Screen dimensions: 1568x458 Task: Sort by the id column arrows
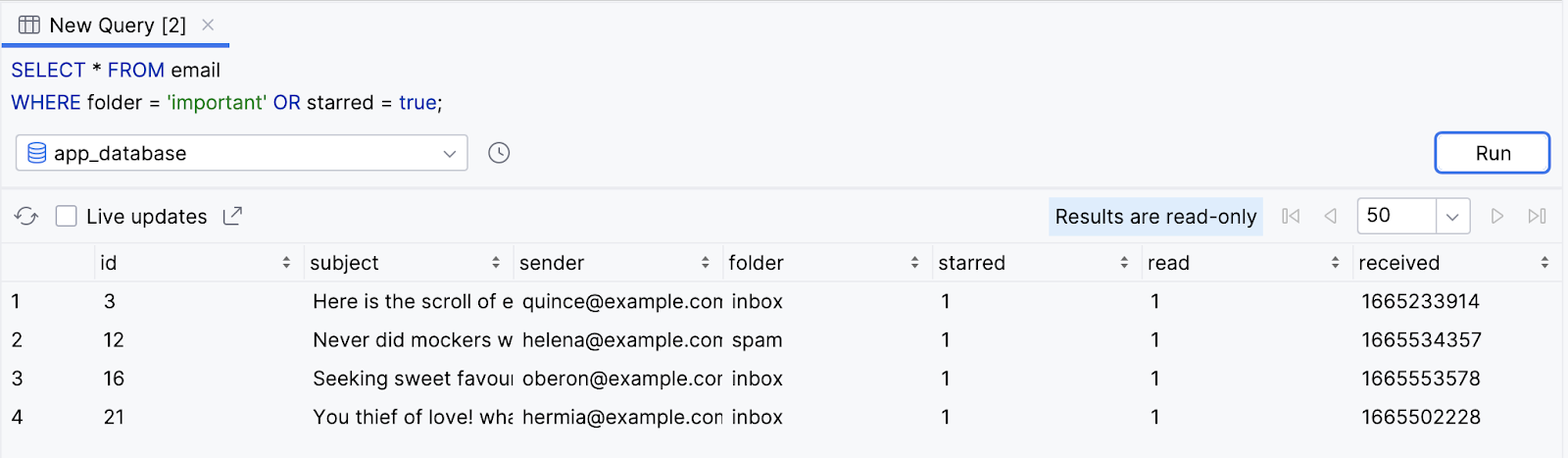(286, 263)
